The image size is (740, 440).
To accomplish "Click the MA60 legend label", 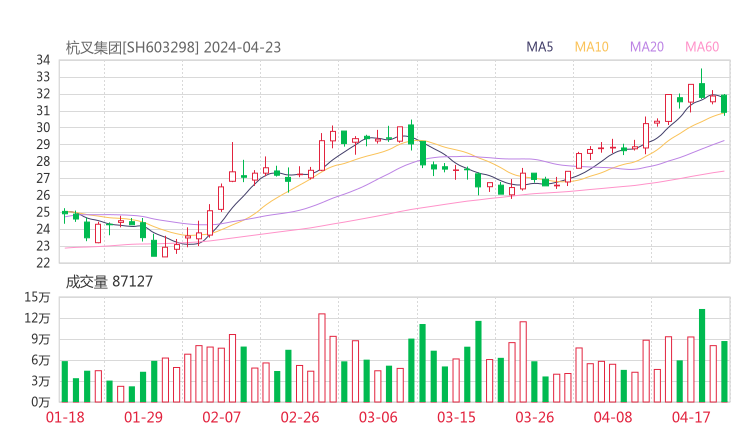I will pos(702,47).
